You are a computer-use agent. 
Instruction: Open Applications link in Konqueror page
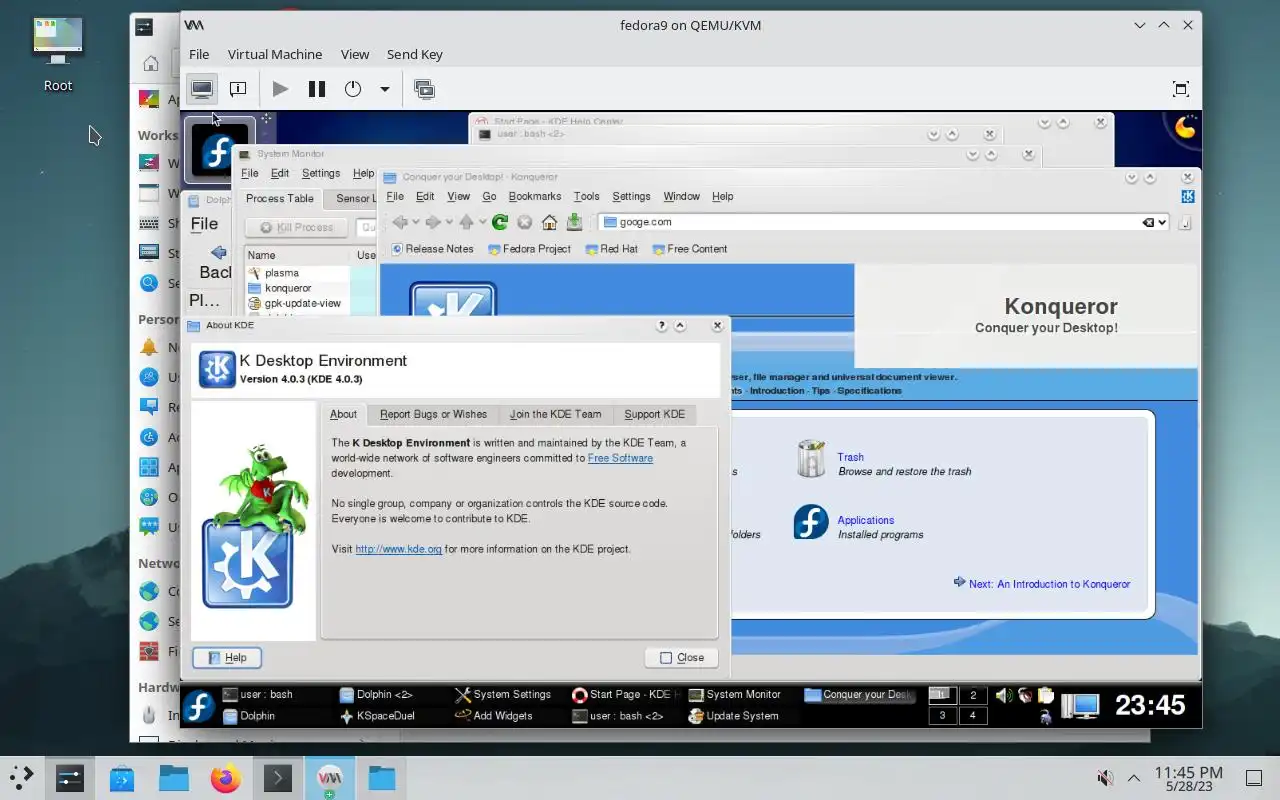[x=866, y=520]
